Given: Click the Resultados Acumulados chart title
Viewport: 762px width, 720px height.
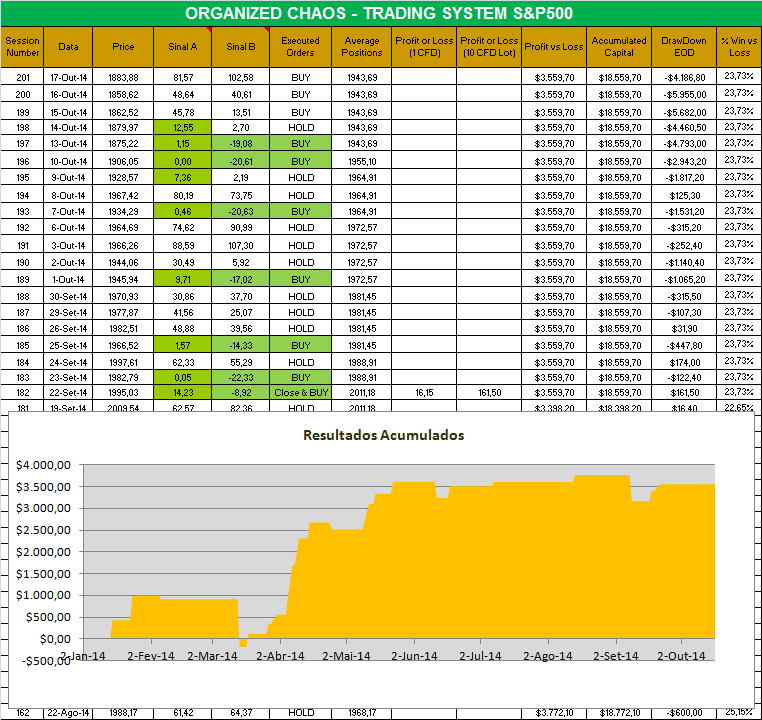Looking at the screenshot, I should [383, 435].
